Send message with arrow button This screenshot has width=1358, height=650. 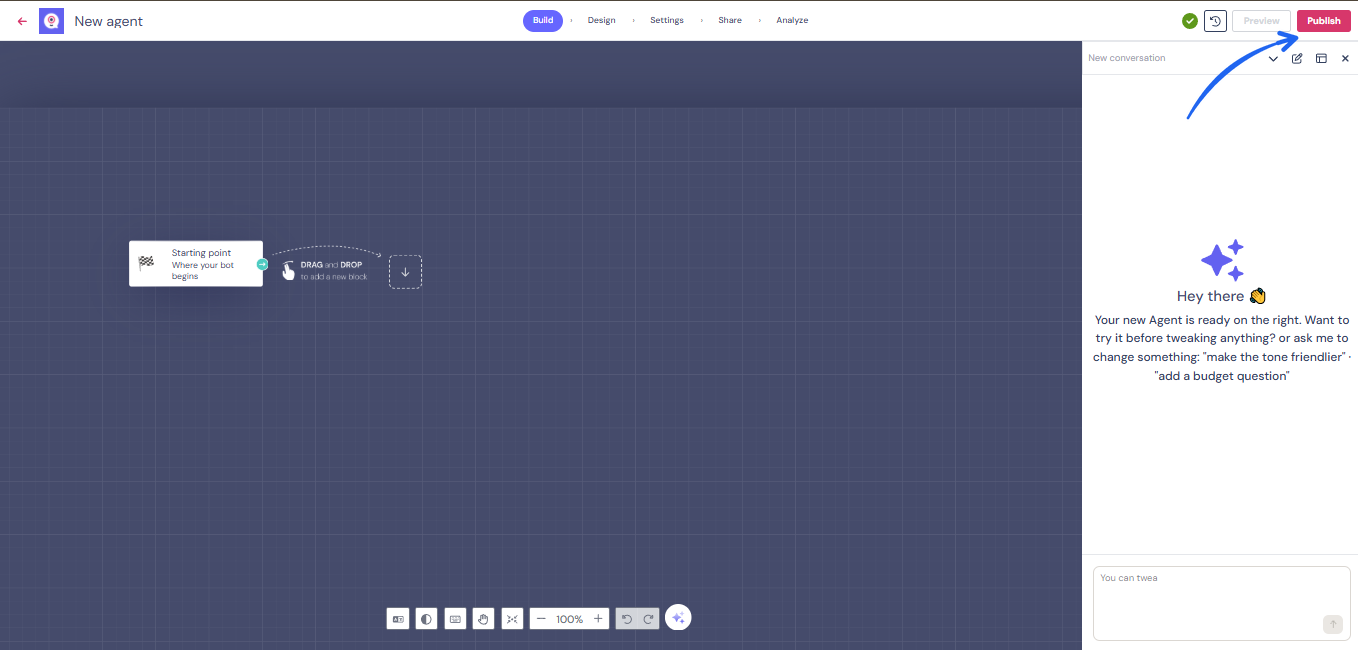pyautogui.click(x=1332, y=624)
